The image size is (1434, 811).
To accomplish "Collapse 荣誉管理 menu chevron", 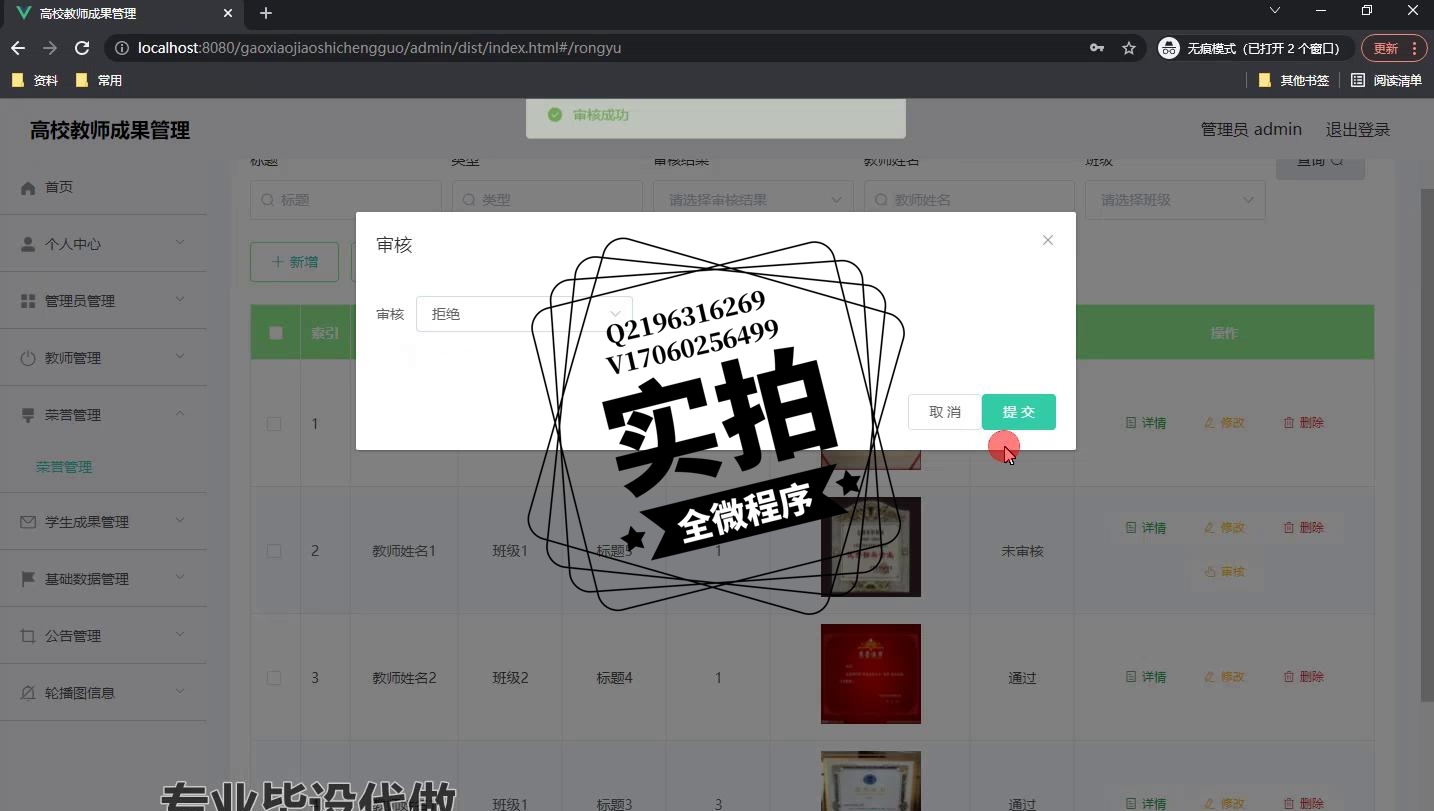I will click(x=180, y=414).
